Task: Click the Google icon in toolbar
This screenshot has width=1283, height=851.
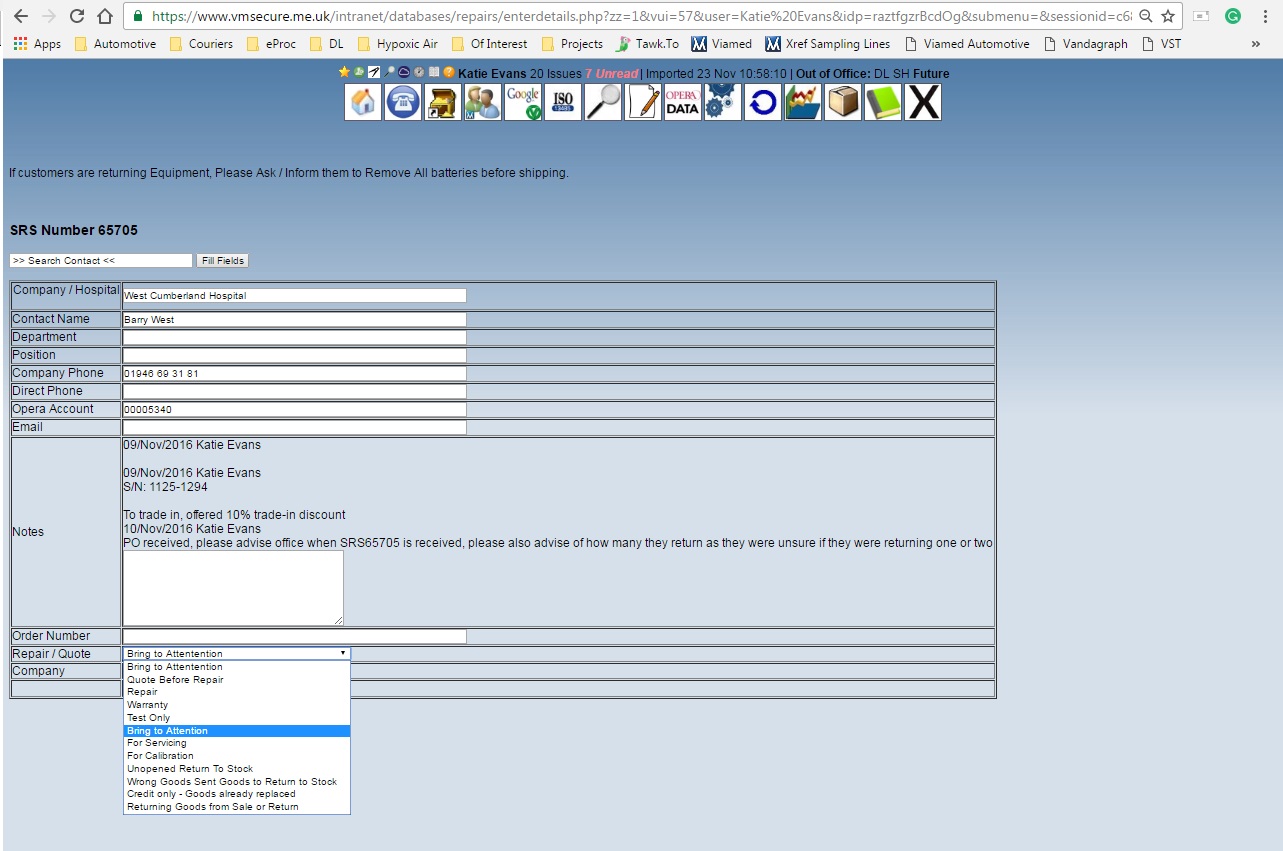Action: 523,102
